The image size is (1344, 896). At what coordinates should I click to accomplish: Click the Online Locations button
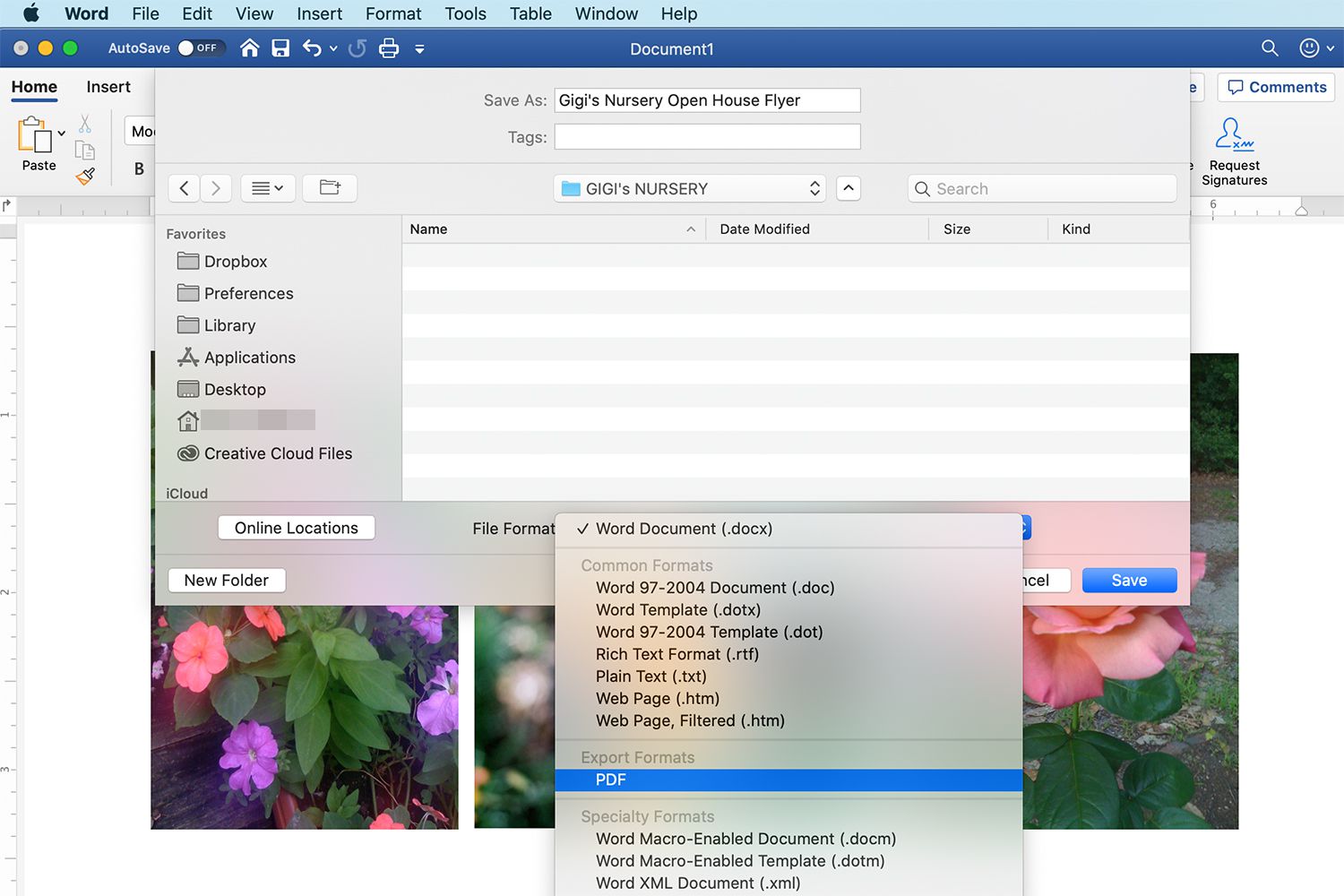(x=297, y=529)
